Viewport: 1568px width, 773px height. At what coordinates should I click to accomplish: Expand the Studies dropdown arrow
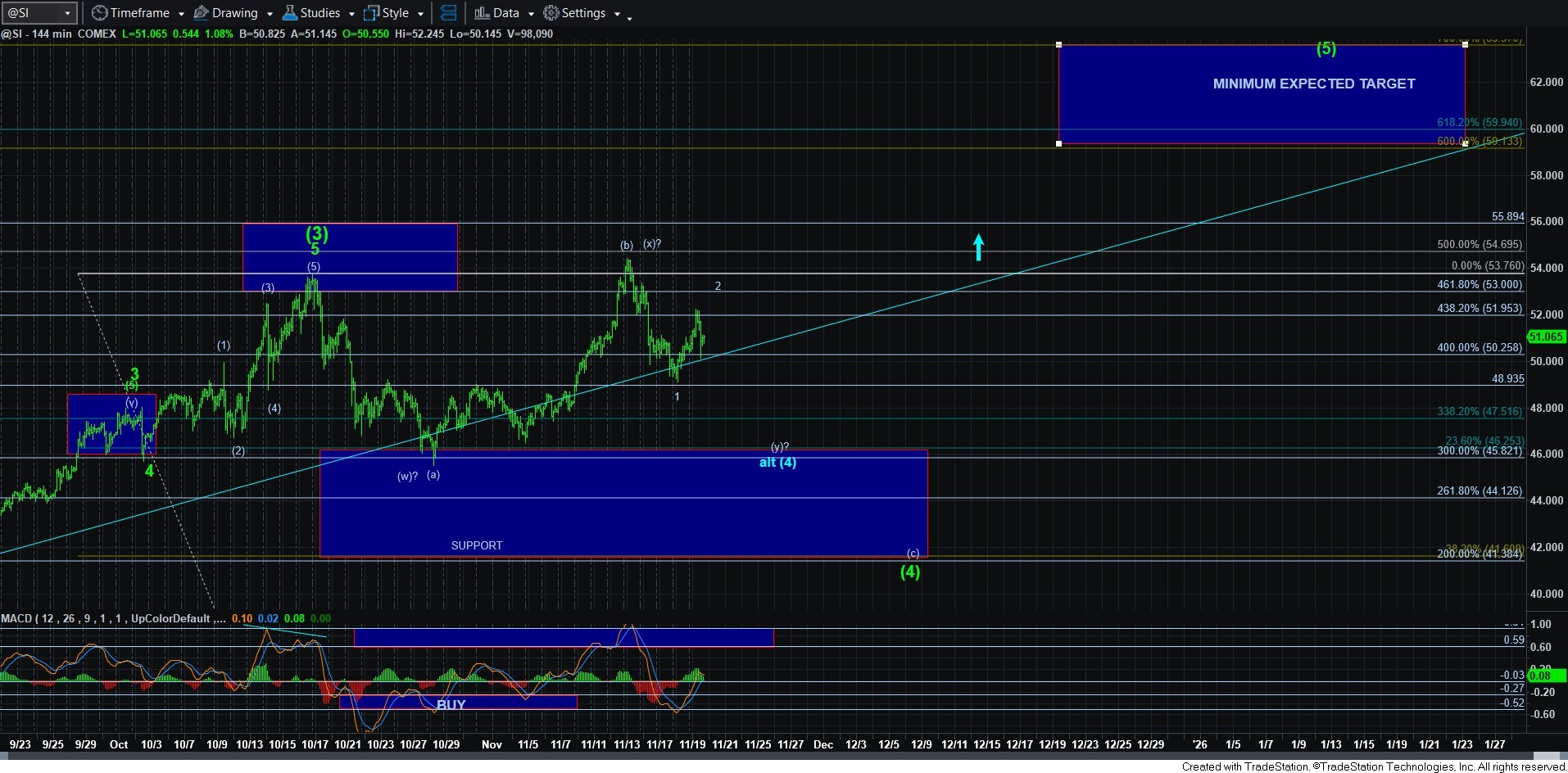(351, 14)
